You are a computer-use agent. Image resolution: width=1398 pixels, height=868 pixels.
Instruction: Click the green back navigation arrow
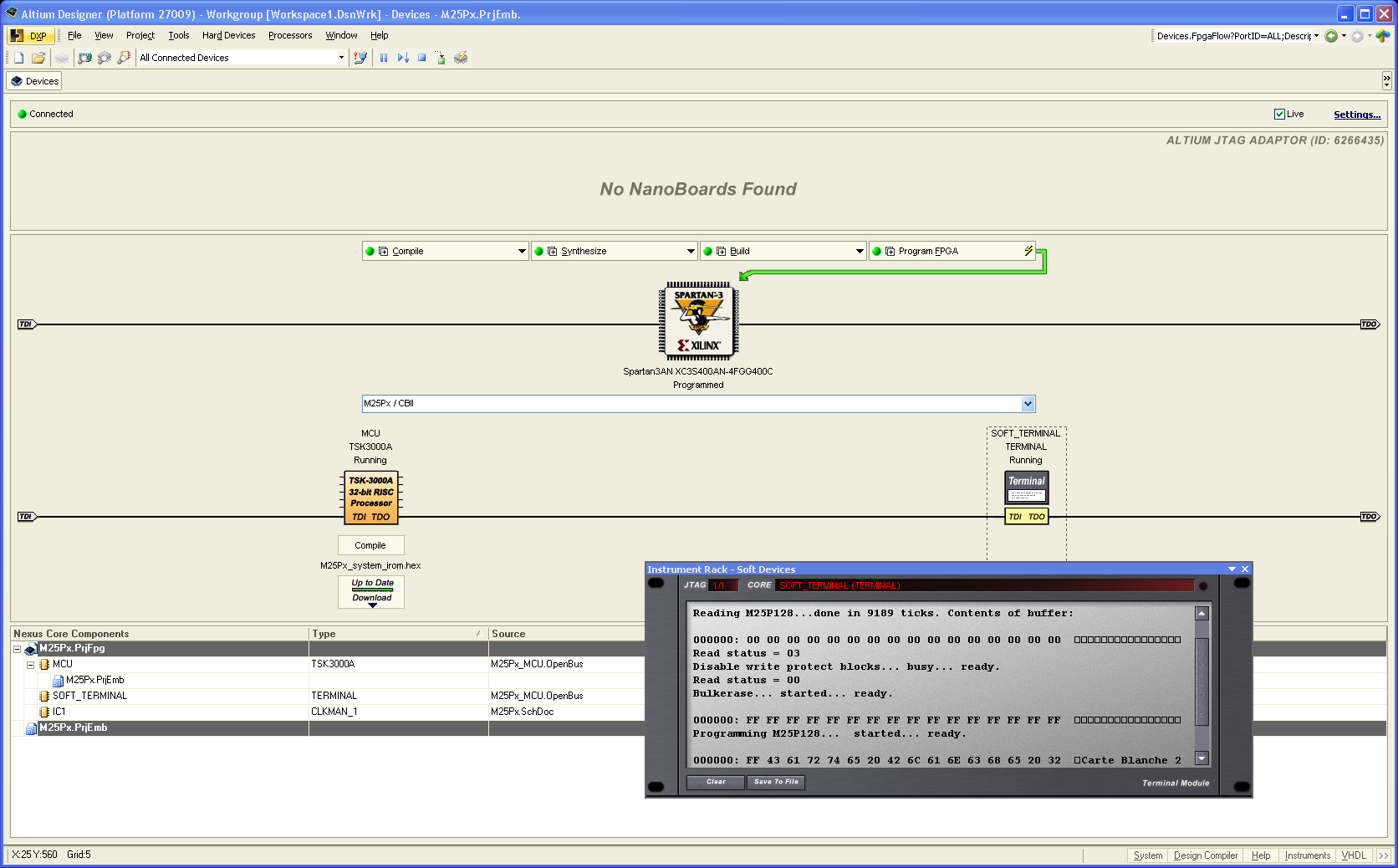click(1331, 36)
